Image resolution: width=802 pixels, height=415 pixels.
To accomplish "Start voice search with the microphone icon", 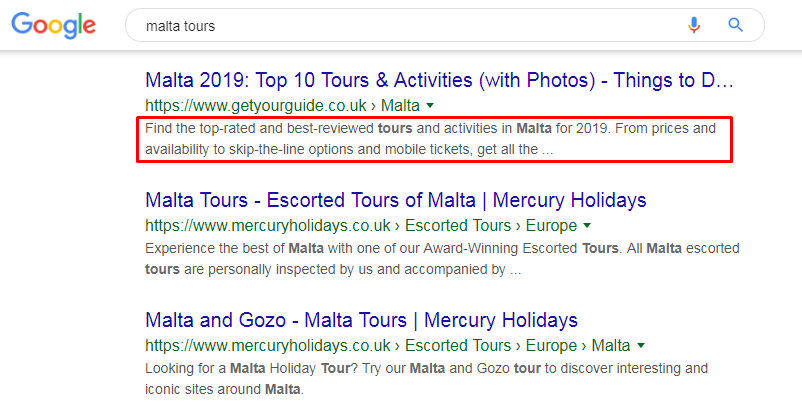I will (694, 25).
